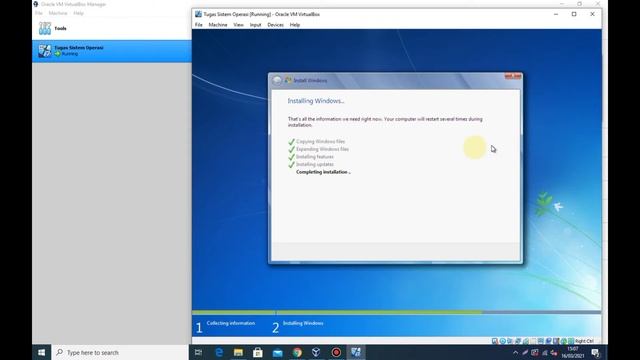Click recording indicator in VM status bar
The image size is (640, 360).
548,341
